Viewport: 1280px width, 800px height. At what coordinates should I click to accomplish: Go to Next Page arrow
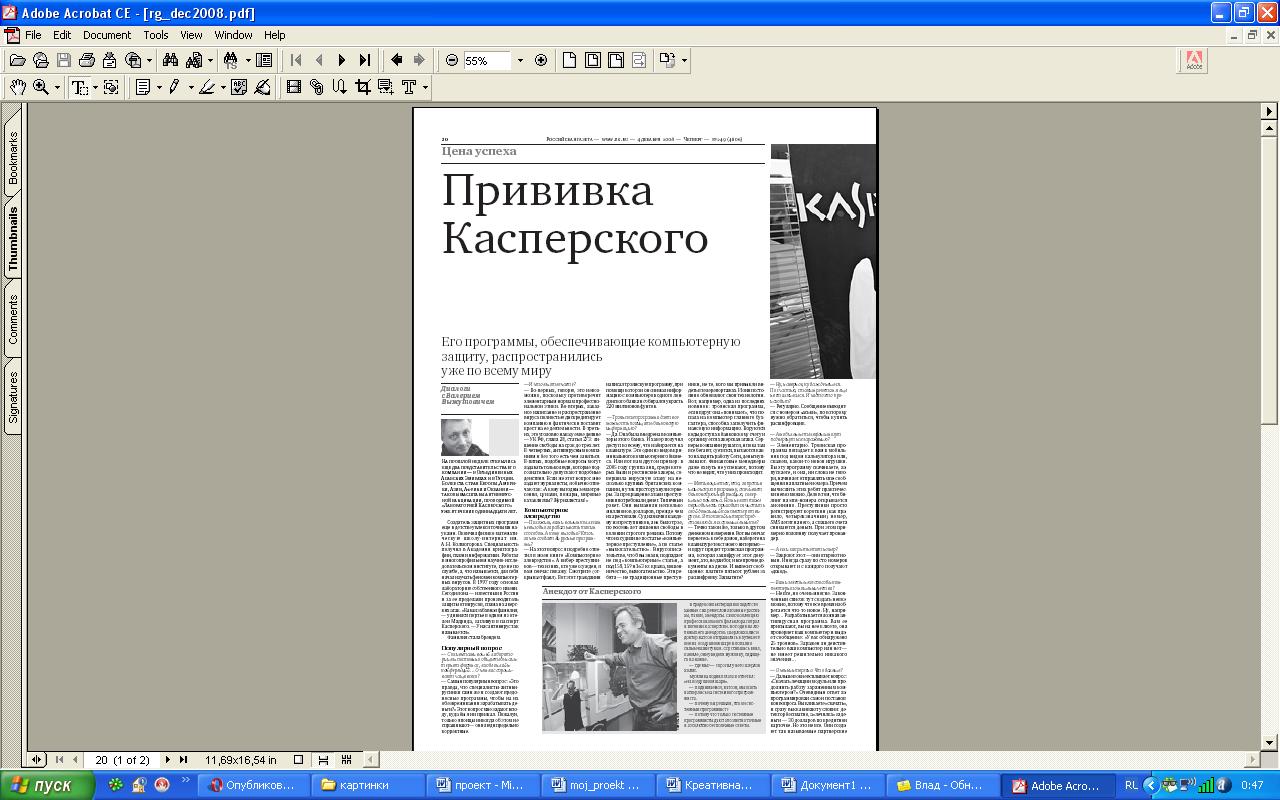342,60
